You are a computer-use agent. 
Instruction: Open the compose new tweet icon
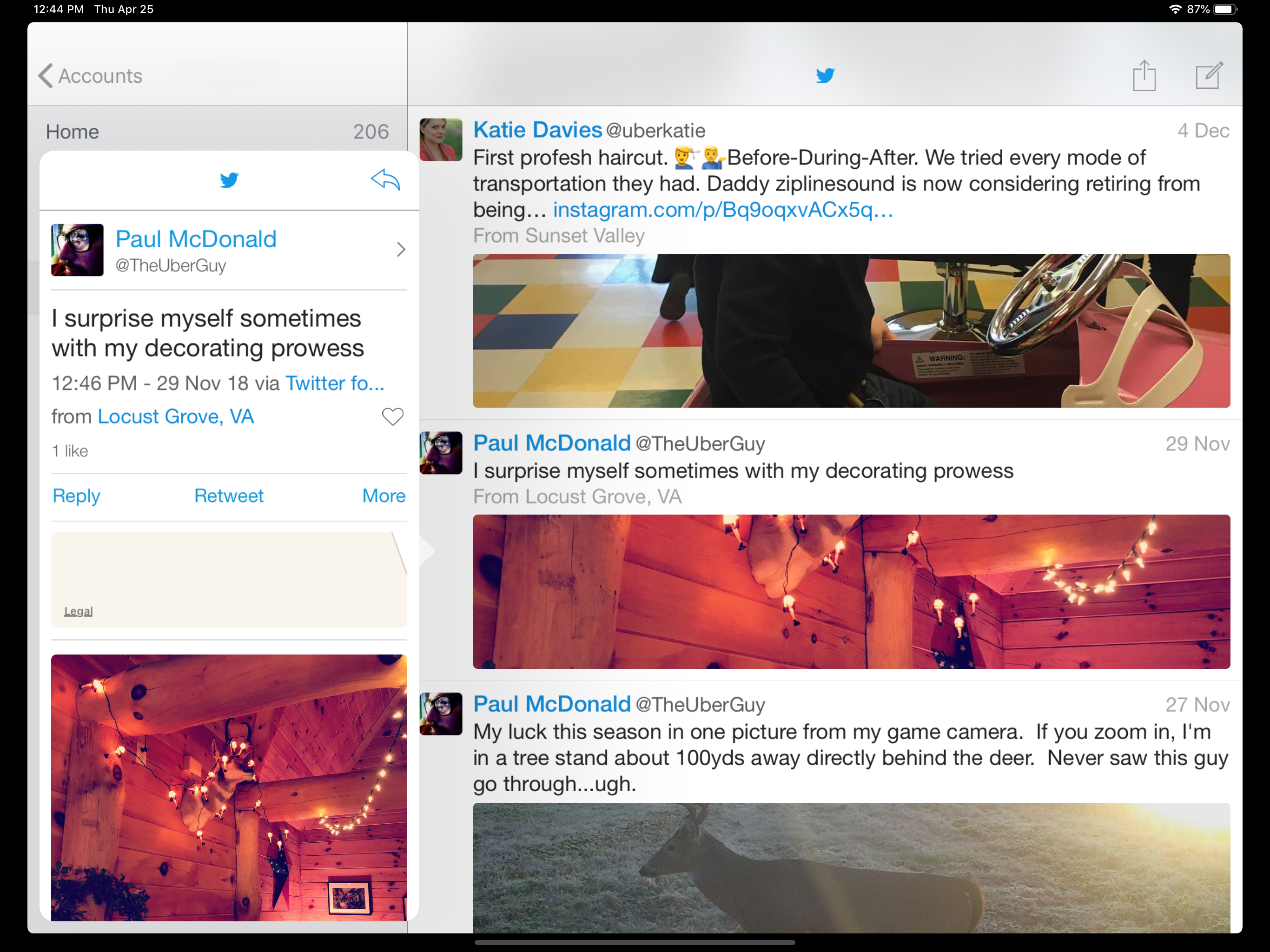pos(1209,76)
